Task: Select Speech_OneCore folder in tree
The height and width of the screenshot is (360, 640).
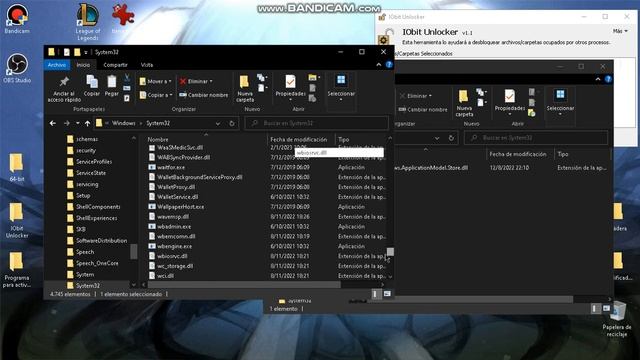Action: tap(97, 263)
